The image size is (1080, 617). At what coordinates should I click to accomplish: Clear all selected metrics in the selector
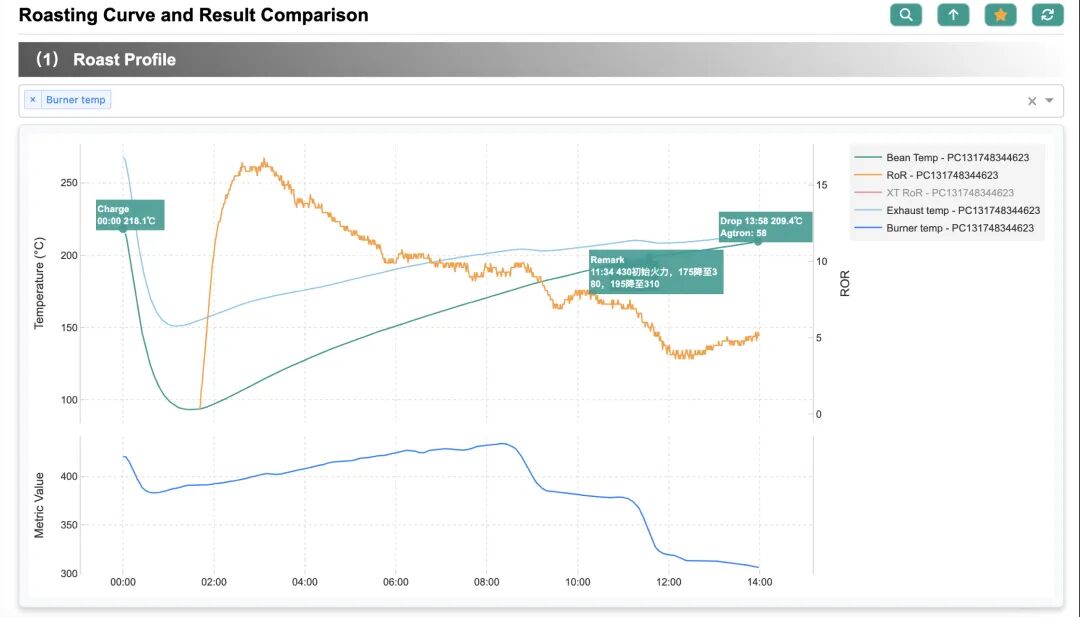1032,101
